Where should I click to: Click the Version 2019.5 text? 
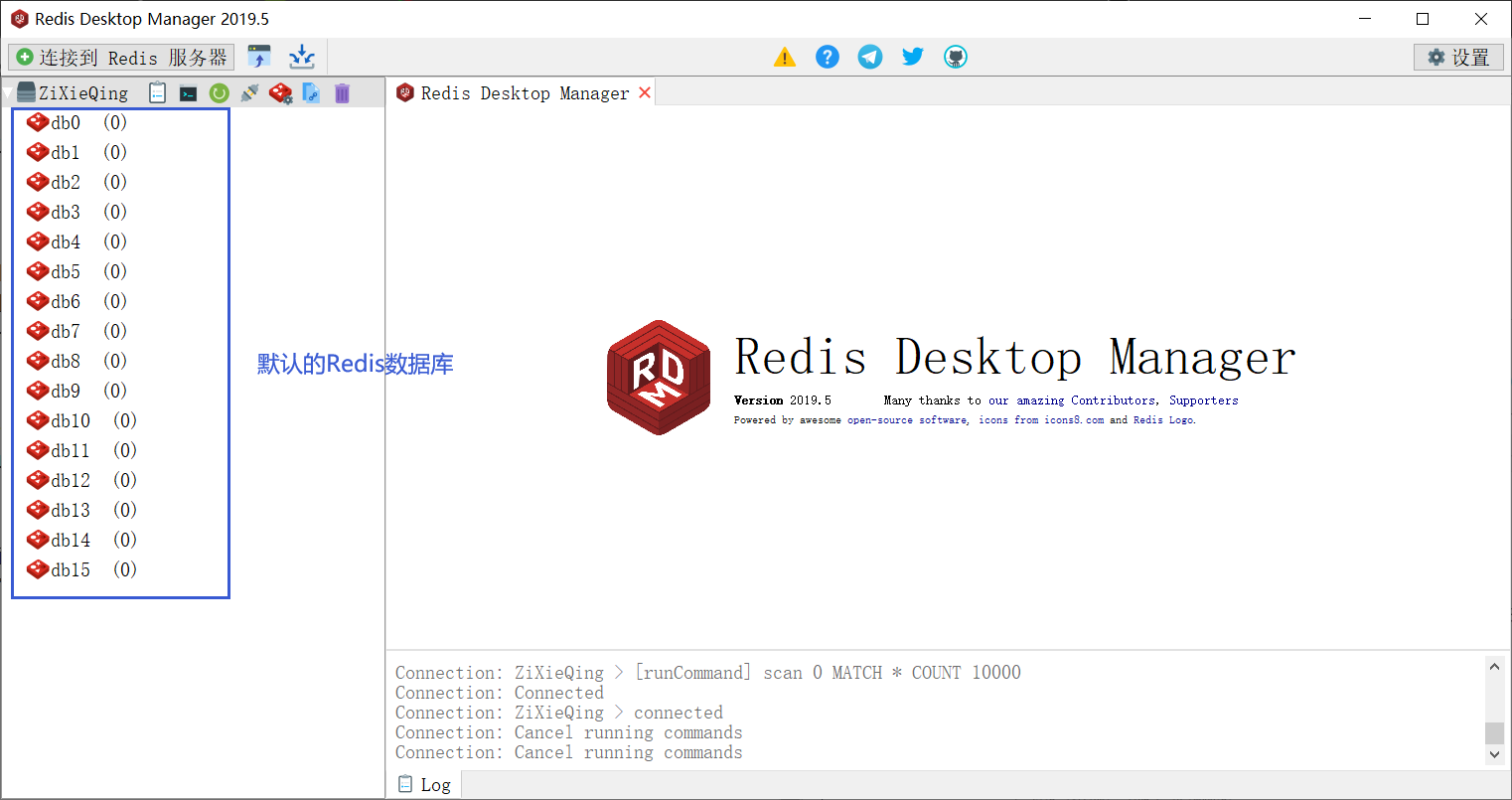782,400
